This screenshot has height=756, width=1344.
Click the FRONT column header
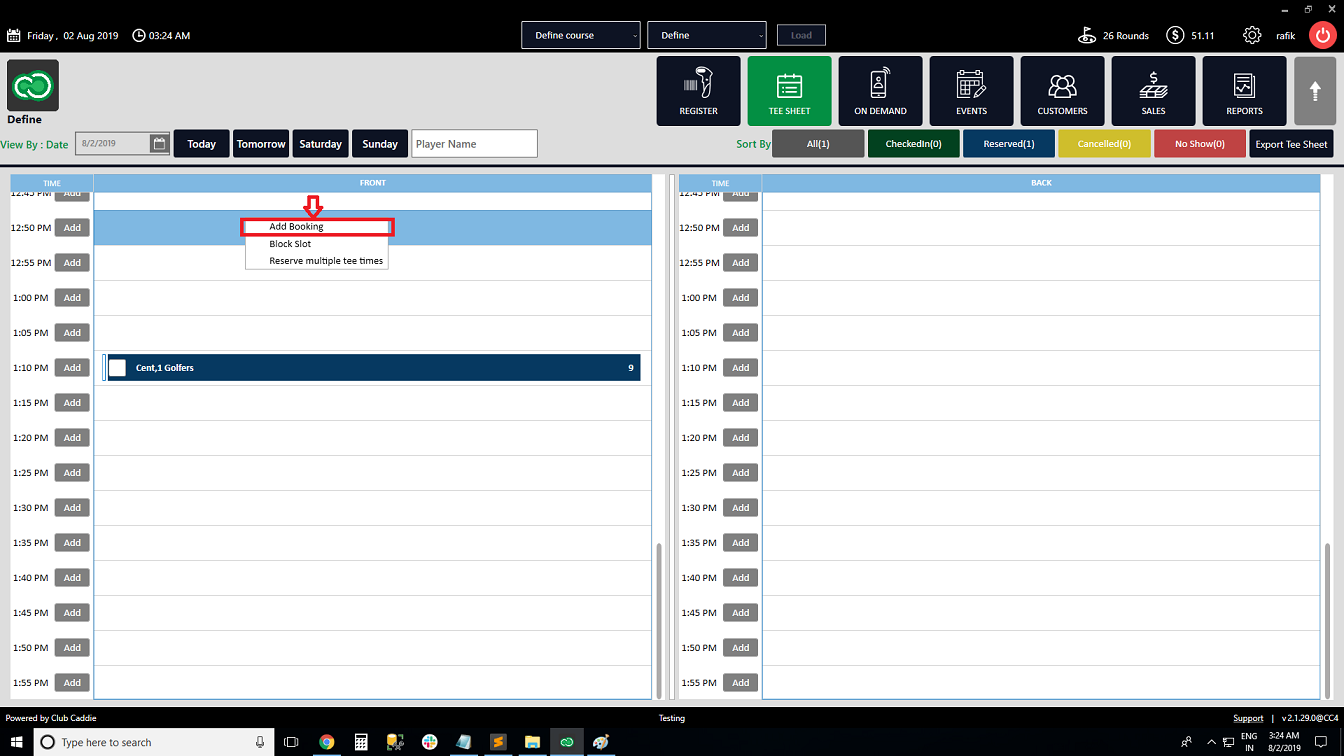pyautogui.click(x=372, y=183)
